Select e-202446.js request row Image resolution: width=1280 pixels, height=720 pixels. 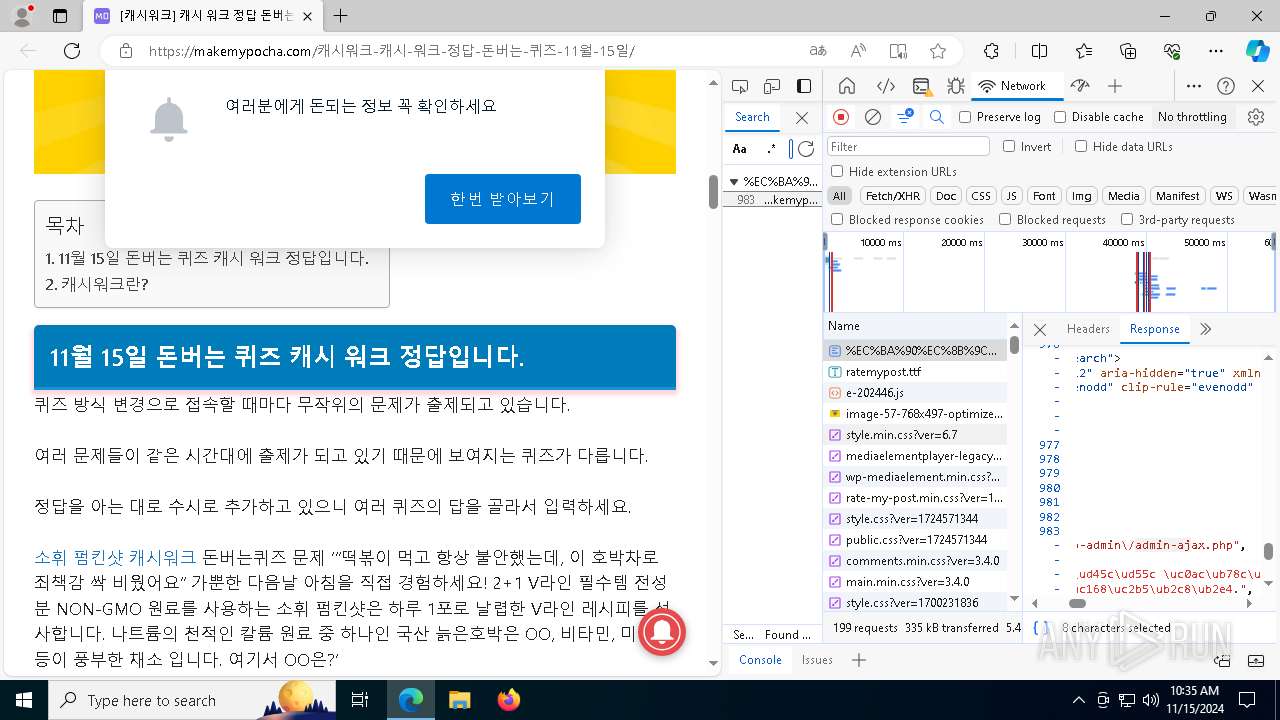916,393
